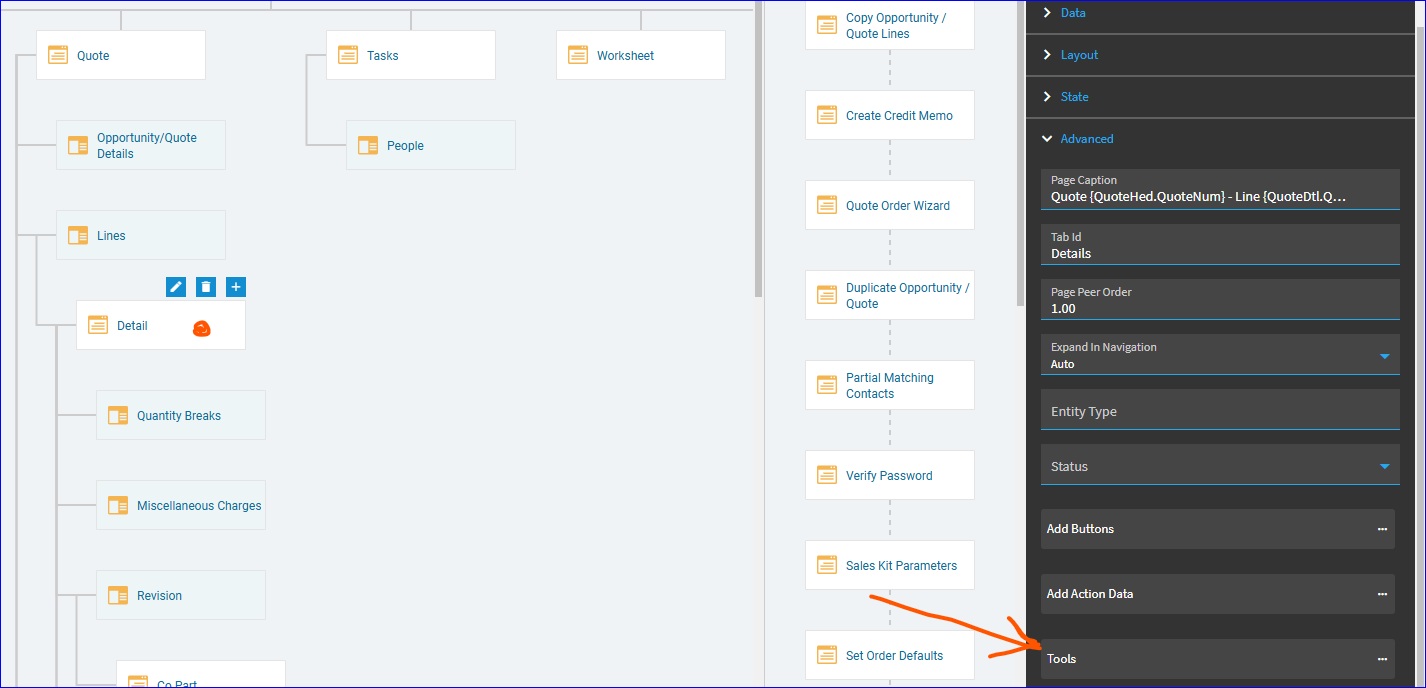Open the ellipsis menu for Add Buttons
This screenshot has height=688, width=1426.
click(x=1382, y=529)
